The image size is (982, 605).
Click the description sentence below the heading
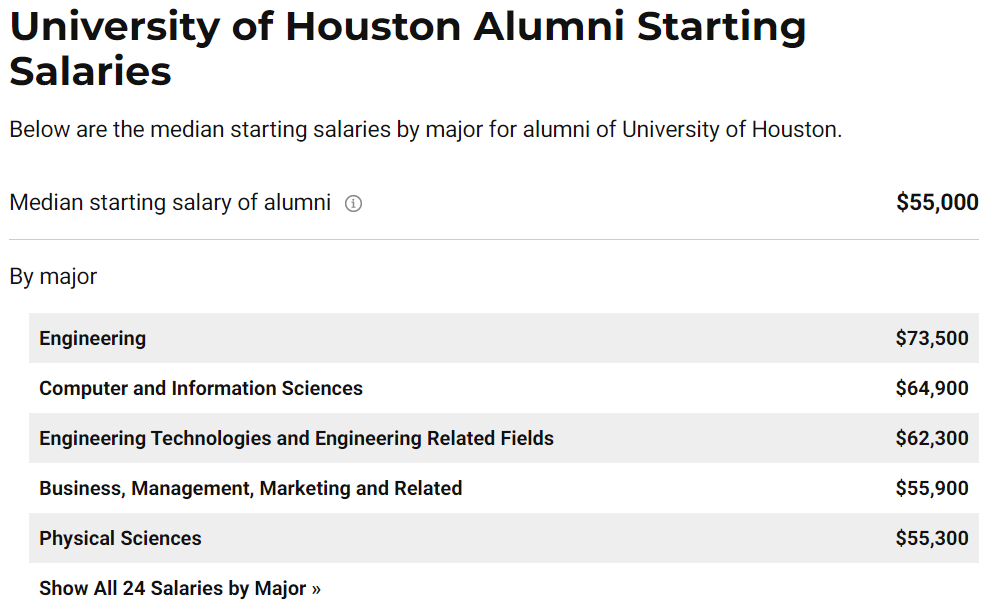coord(426,130)
